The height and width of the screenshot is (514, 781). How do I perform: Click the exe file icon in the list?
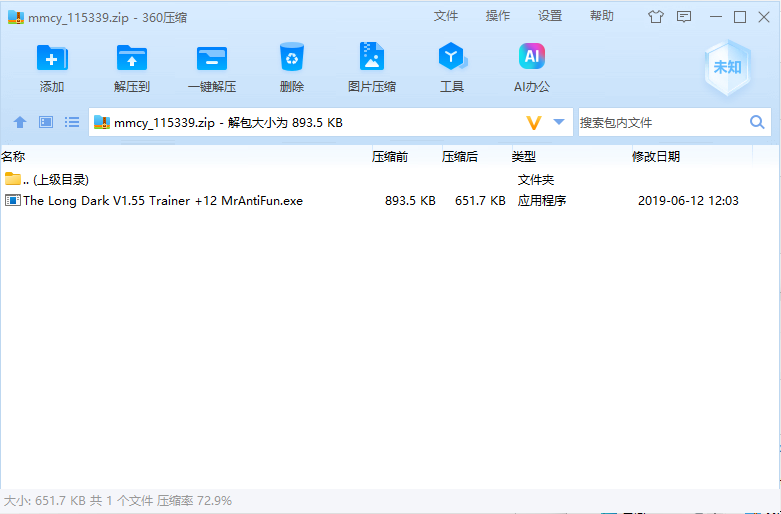[x=12, y=201]
